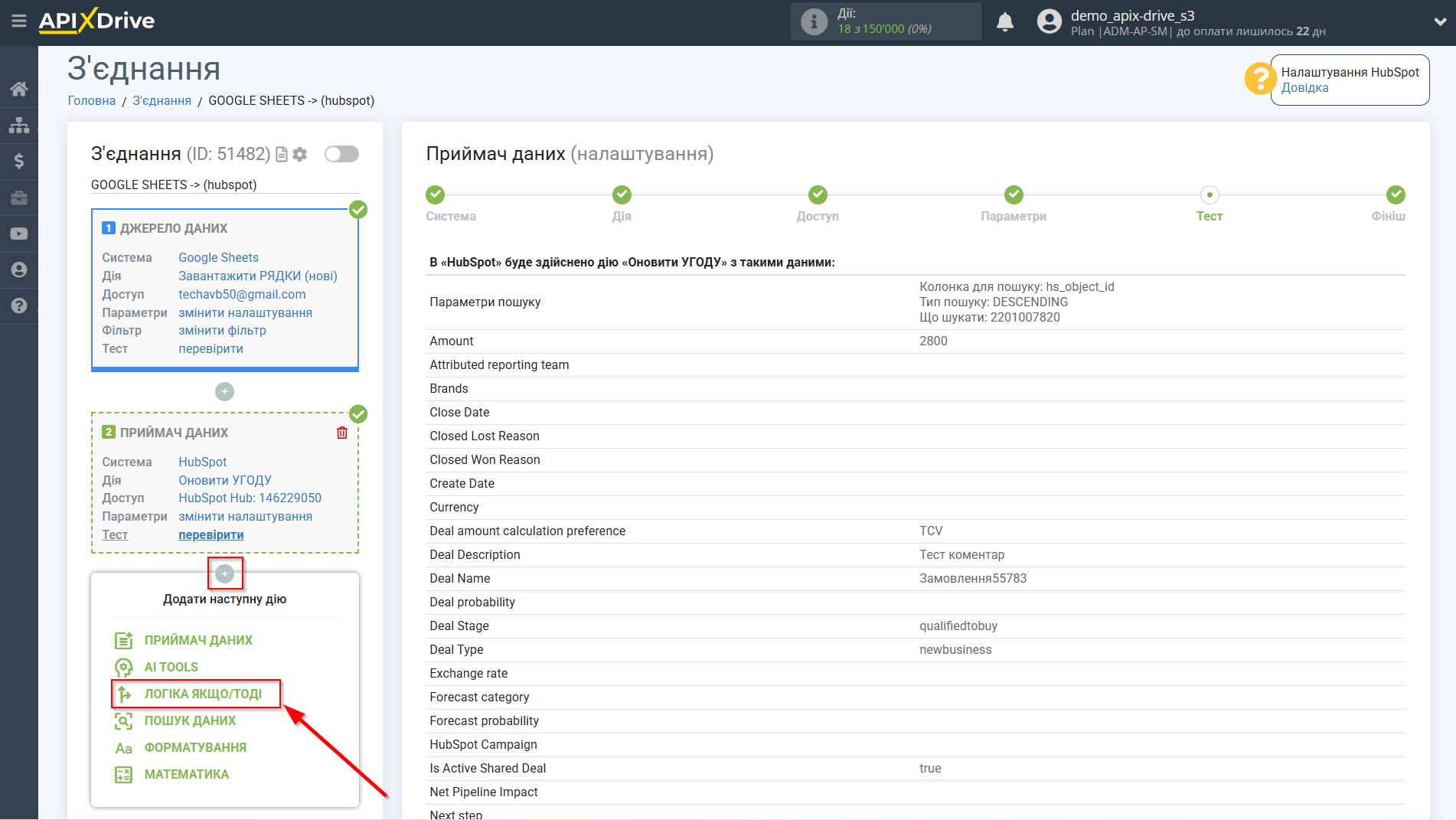Open the HubSpot receiver system link

click(x=202, y=462)
